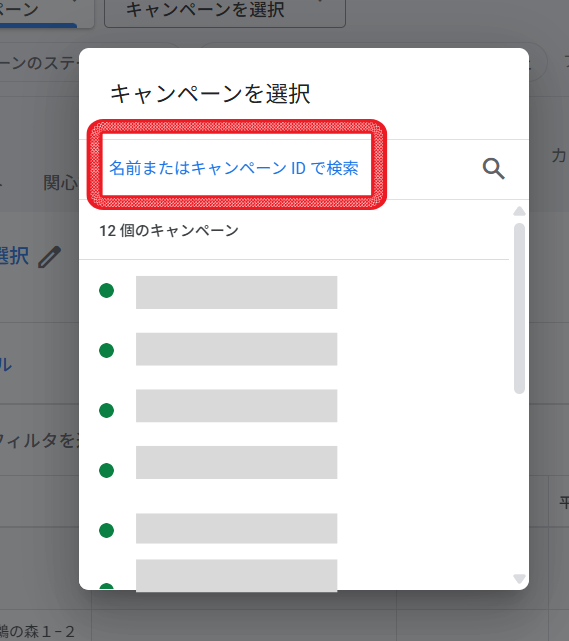Screen dimensions: 569x641
Task: Click the green dot of second campaign
Action: tap(106, 350)
